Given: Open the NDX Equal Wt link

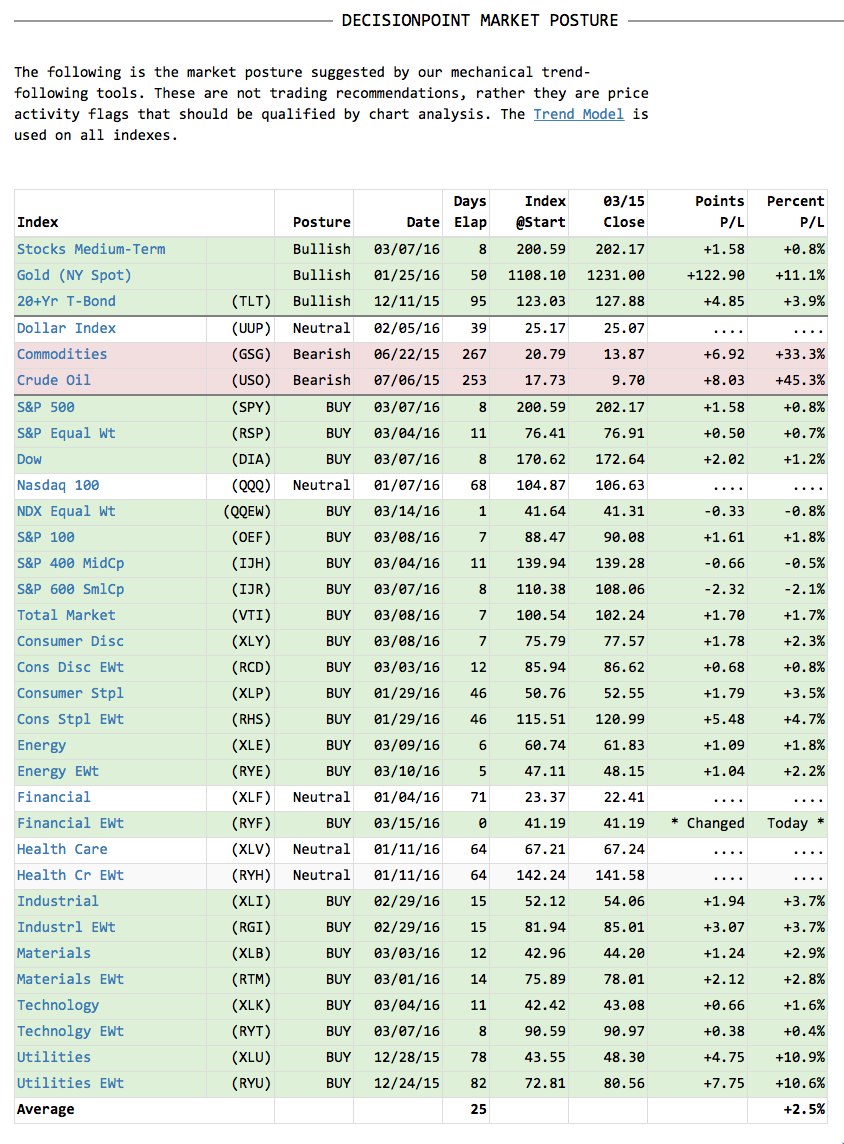Looking at the screenshot, I should click(66, 511).
